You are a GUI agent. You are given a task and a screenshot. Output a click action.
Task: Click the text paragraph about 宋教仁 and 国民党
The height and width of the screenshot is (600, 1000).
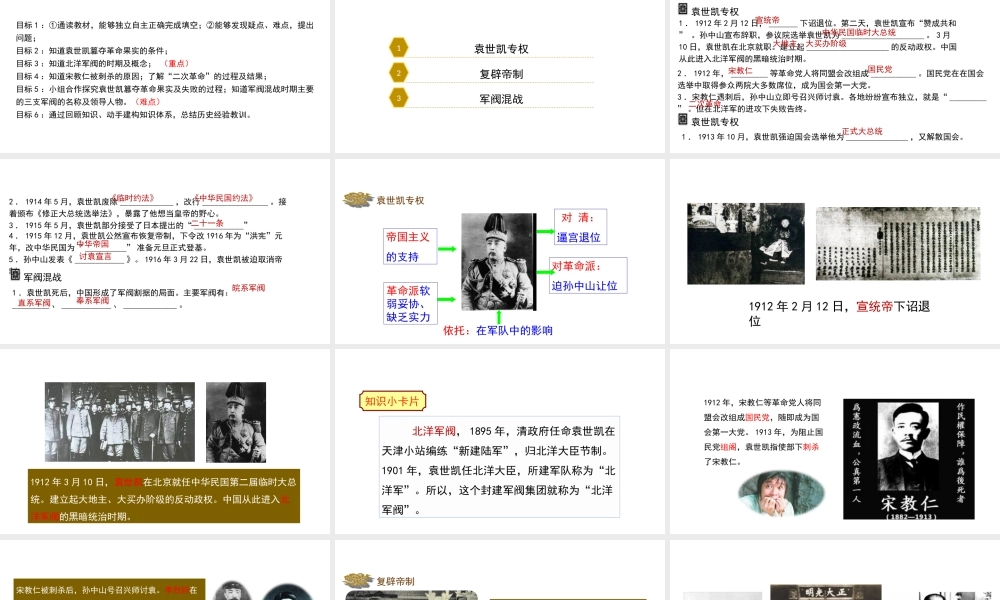tap(763, 432)
